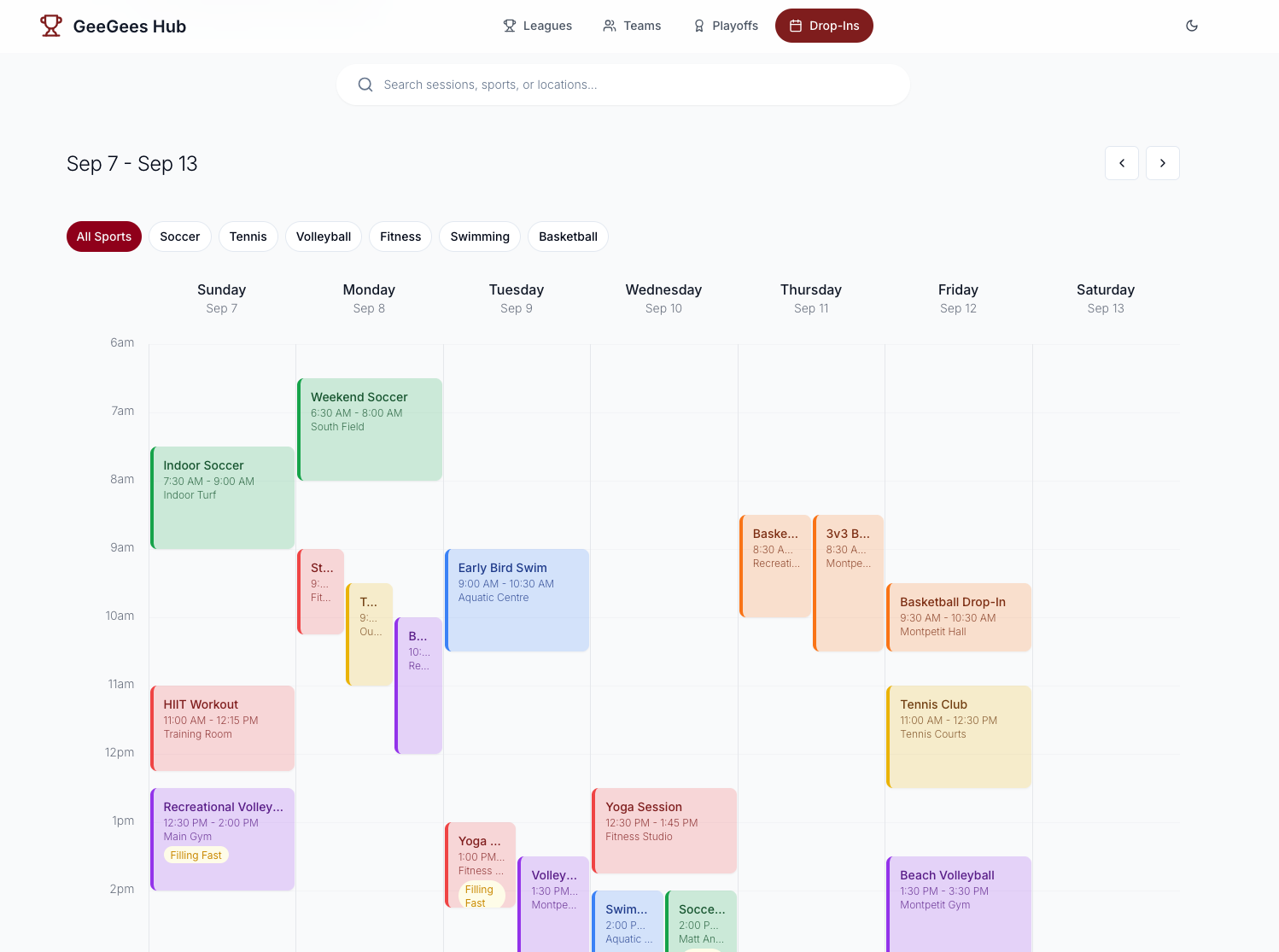This screenshot has height=952, width=1279.
Task: Show only Volleyball sessions
Action: coord(323,237)
